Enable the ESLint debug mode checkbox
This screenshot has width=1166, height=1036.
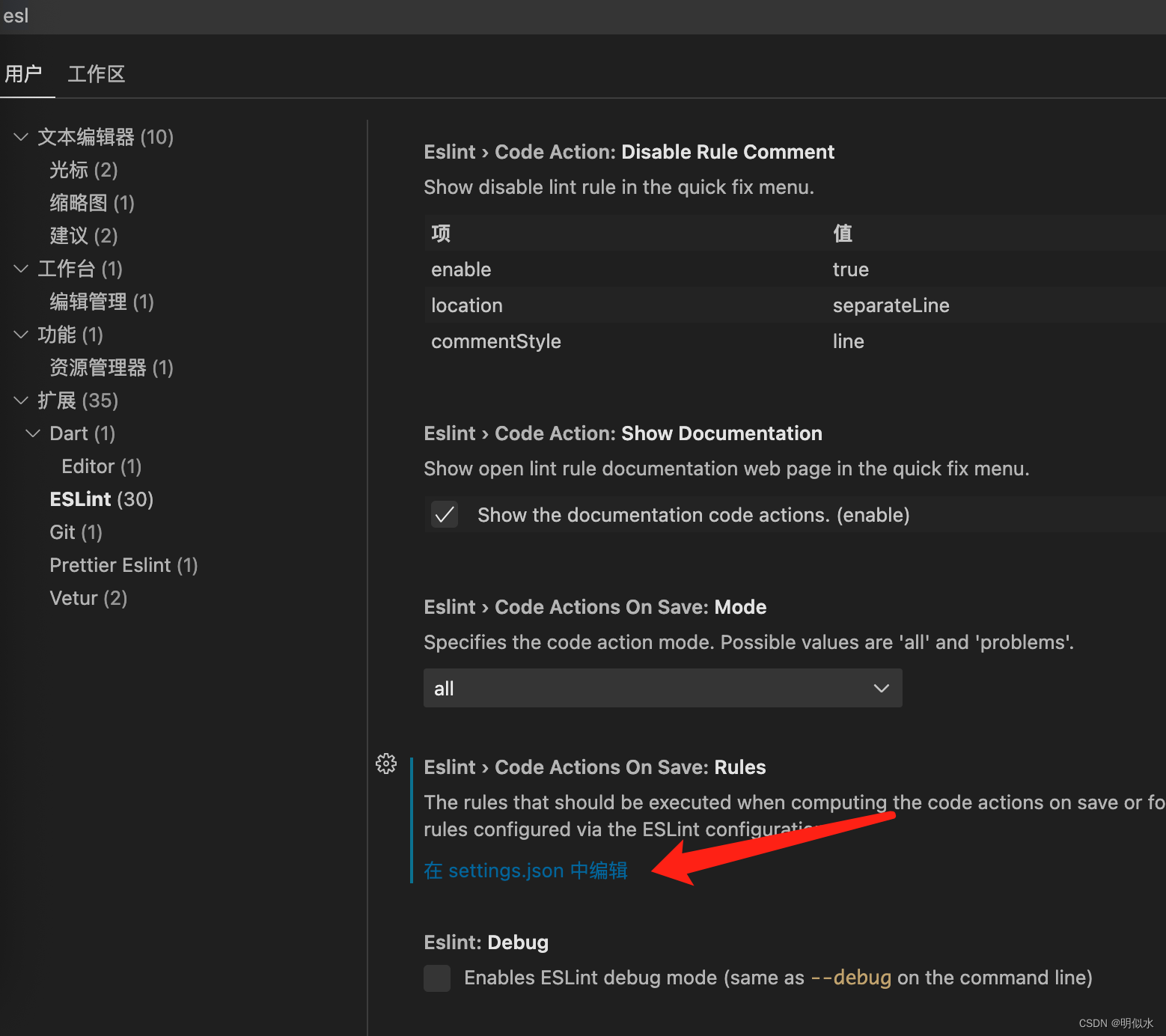click(x=437, y=978)
